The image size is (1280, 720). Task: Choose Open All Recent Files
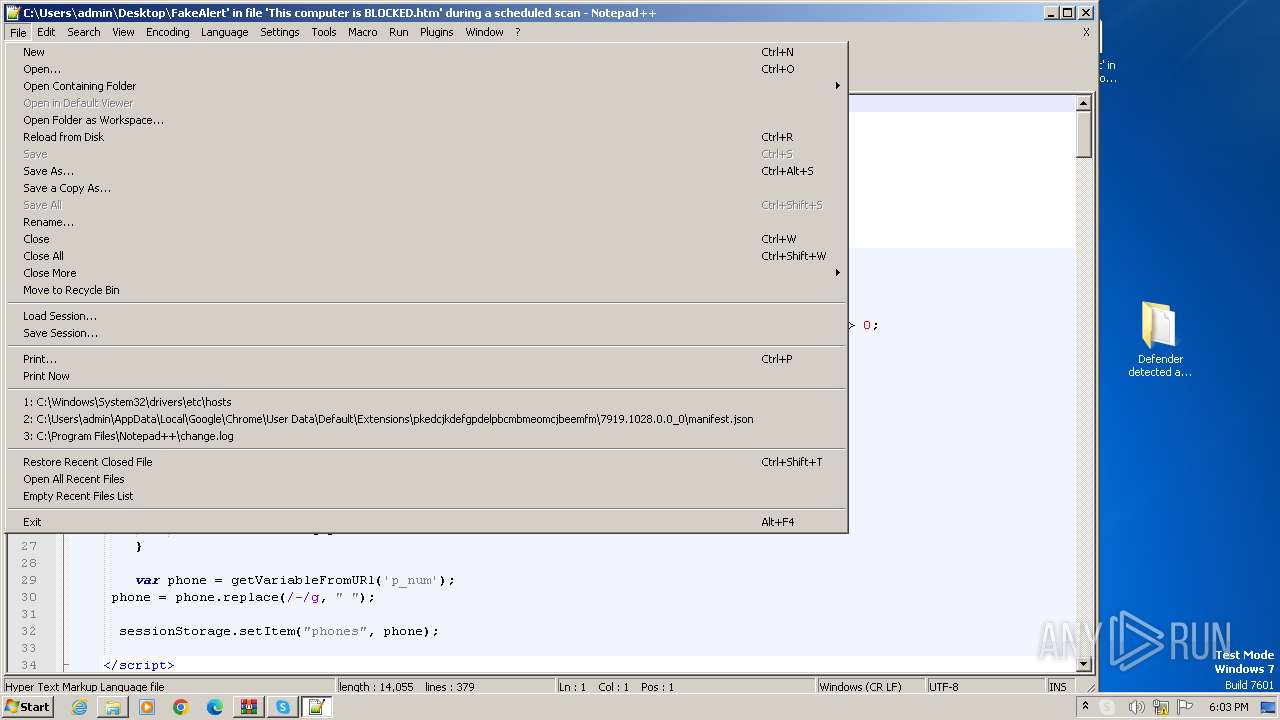click(x=427, y=479)
